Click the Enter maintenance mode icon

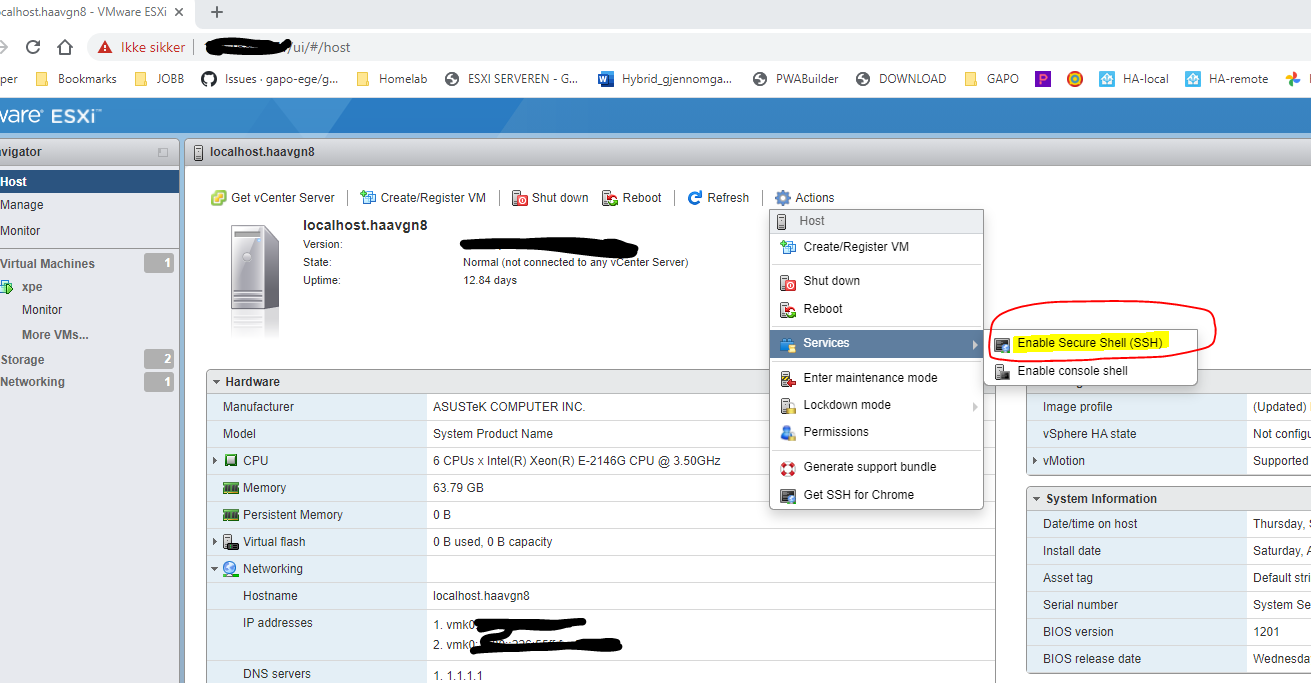(788, 377)
